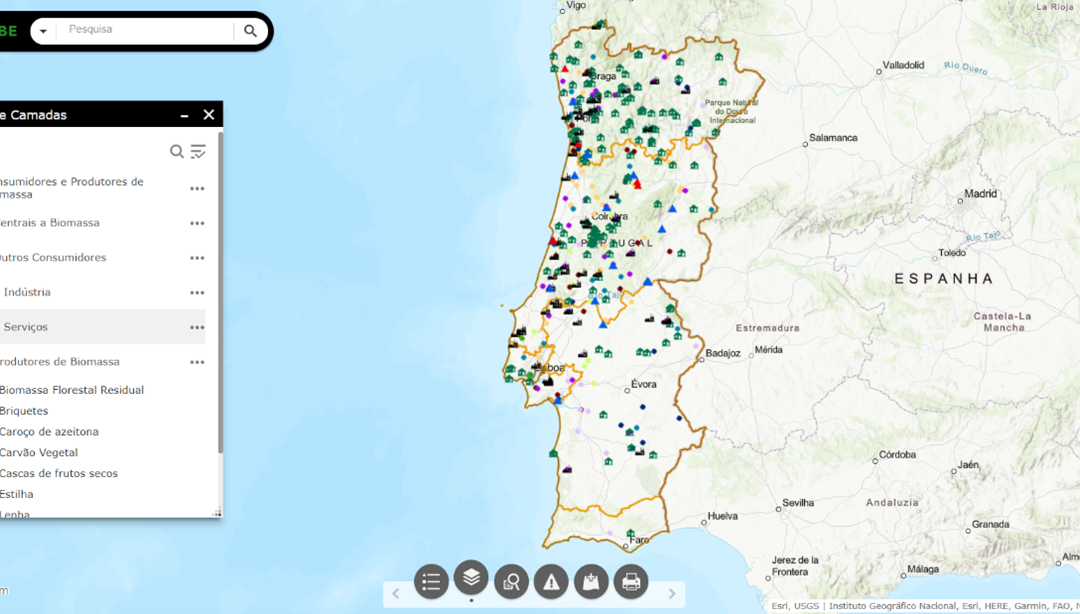Open options menu for Produtores de Biomassa
The image size is (1080, 614).
(196, 362)
